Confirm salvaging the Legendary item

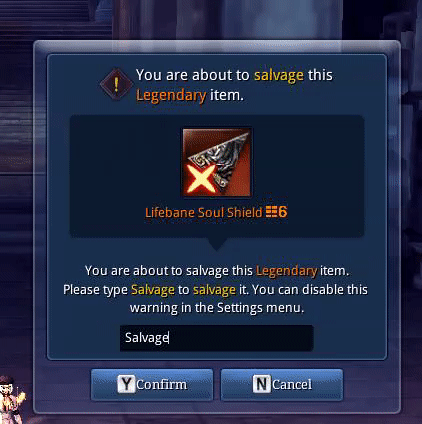point(152,384)
